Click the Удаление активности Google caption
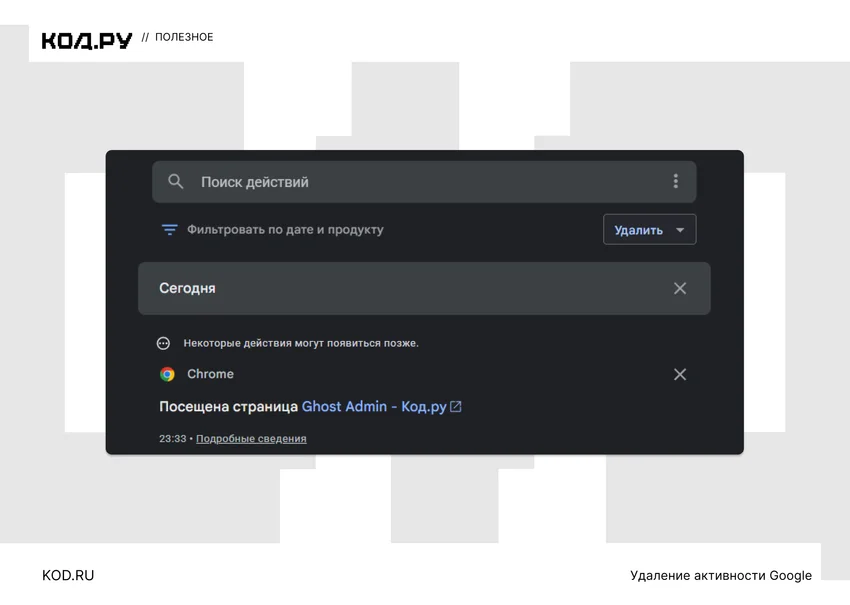Screen dimensions: 850x605 (721, 575)
